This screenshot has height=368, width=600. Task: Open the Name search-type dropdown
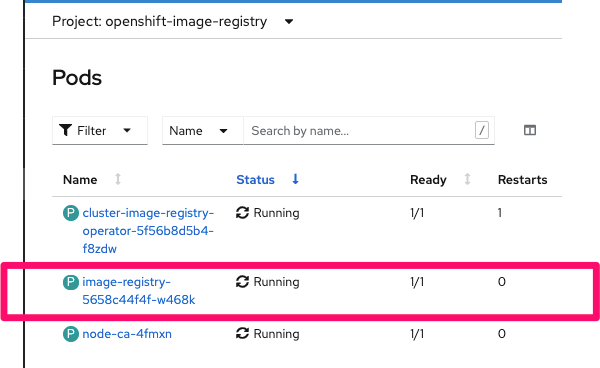pyautogui.click(x=202, y=130)
